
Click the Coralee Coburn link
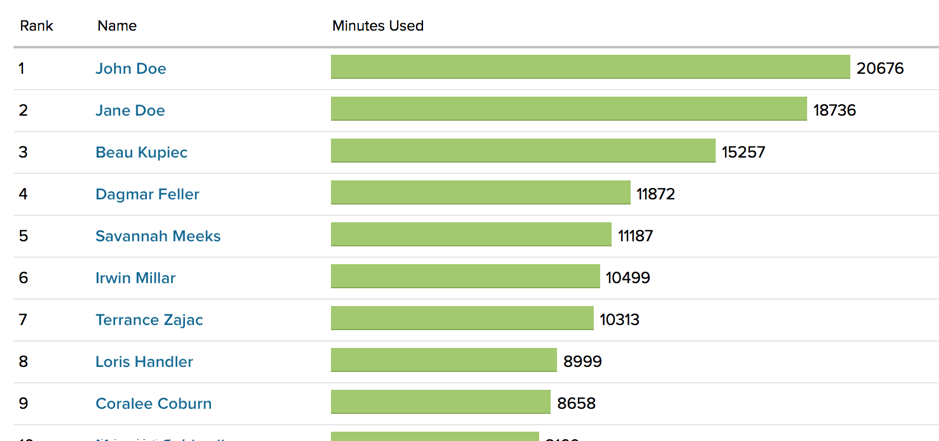pos(153,404)
